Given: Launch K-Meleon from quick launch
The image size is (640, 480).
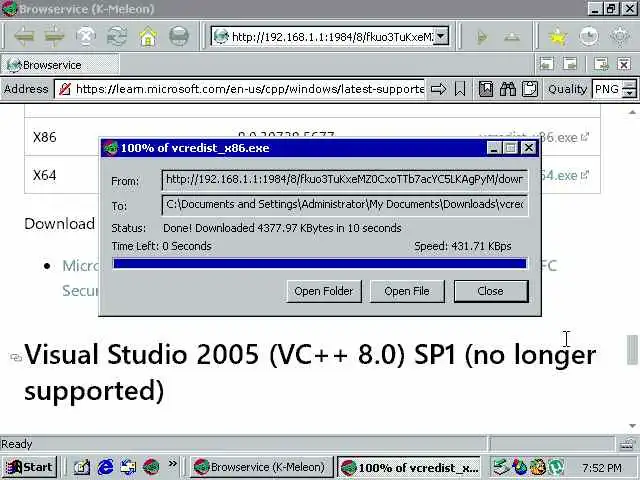Looking at the screenshot, I should [151, 467].
